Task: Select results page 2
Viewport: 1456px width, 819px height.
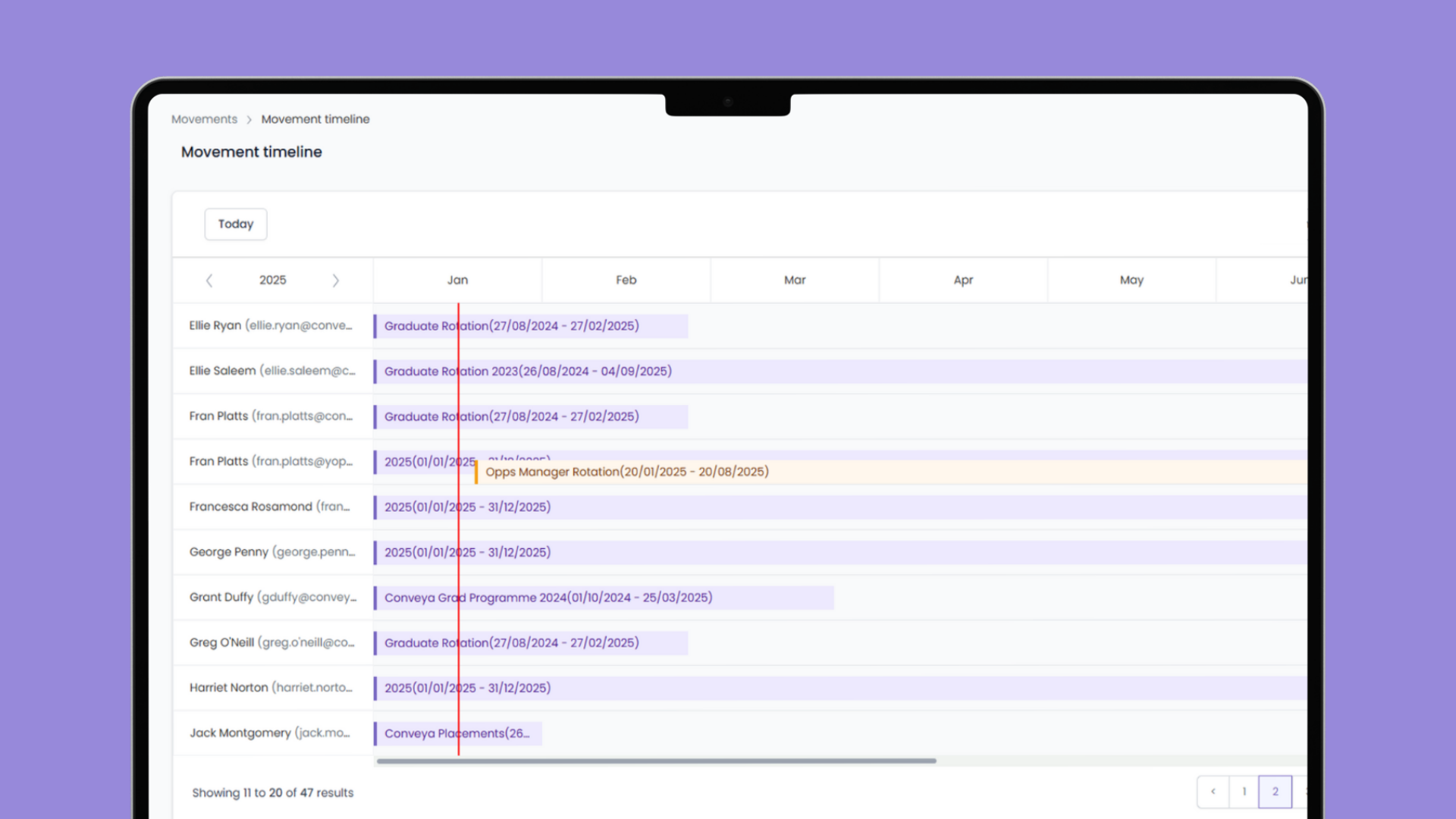Action: pos(1275,792)
